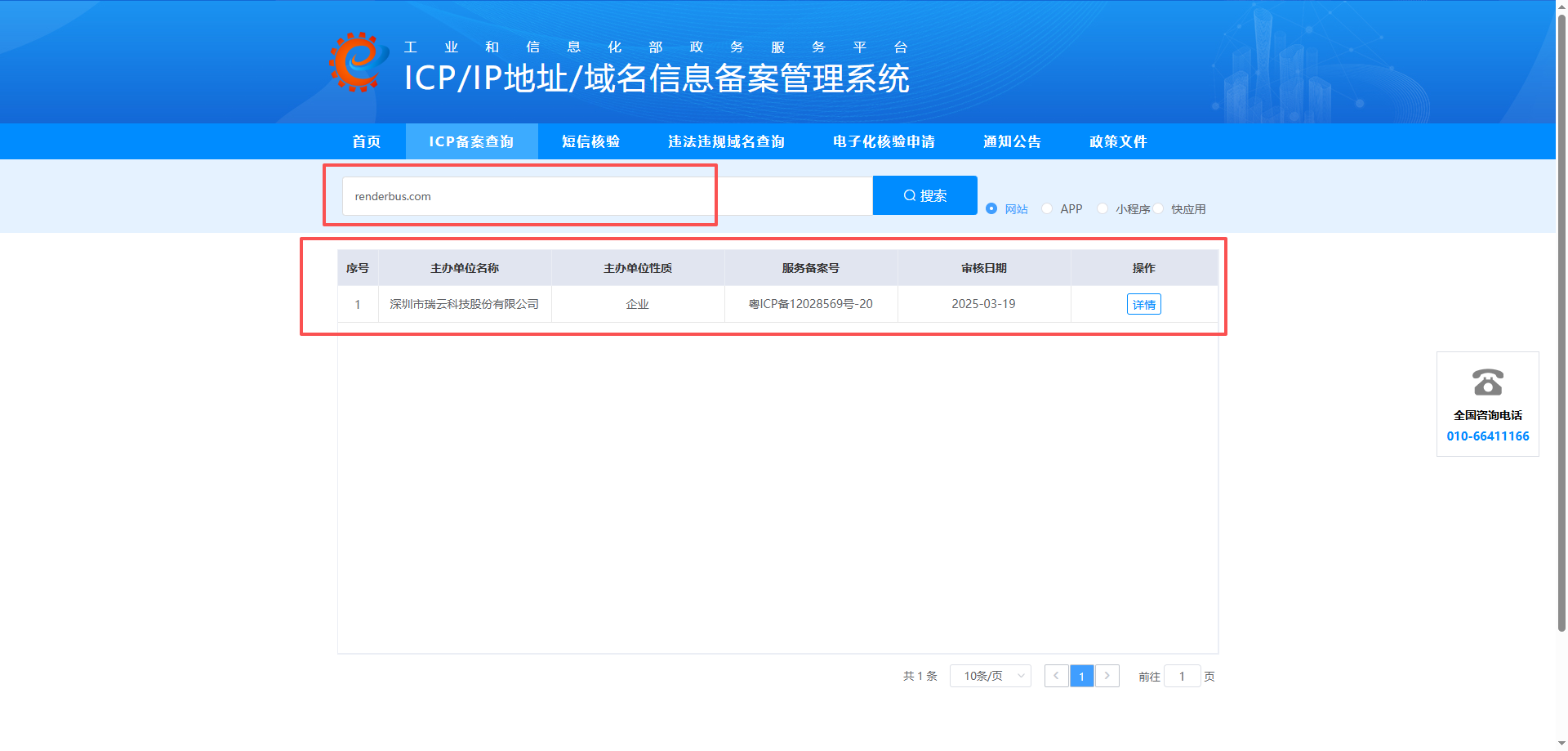
Task: Click the 操作 column header
Action: 1144,268
